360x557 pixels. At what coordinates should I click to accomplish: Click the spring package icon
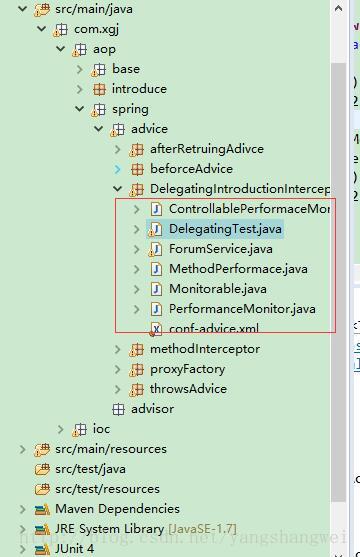click(98, 109)
